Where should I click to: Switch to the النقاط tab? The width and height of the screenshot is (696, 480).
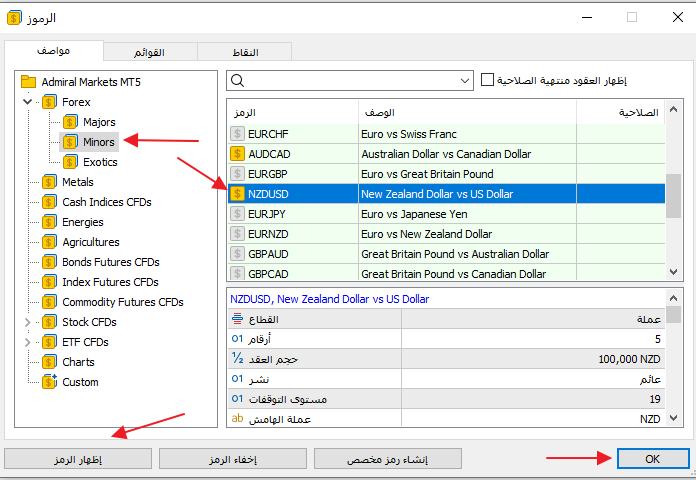point(245,52)
